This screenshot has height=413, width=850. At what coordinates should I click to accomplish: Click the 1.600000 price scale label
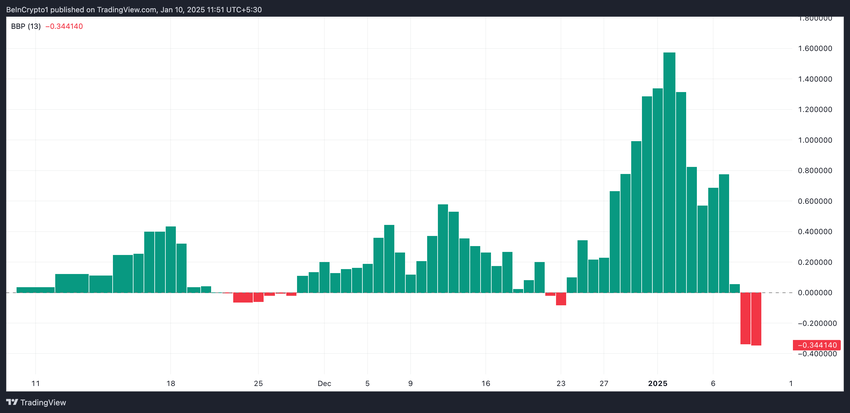[818, 49]
